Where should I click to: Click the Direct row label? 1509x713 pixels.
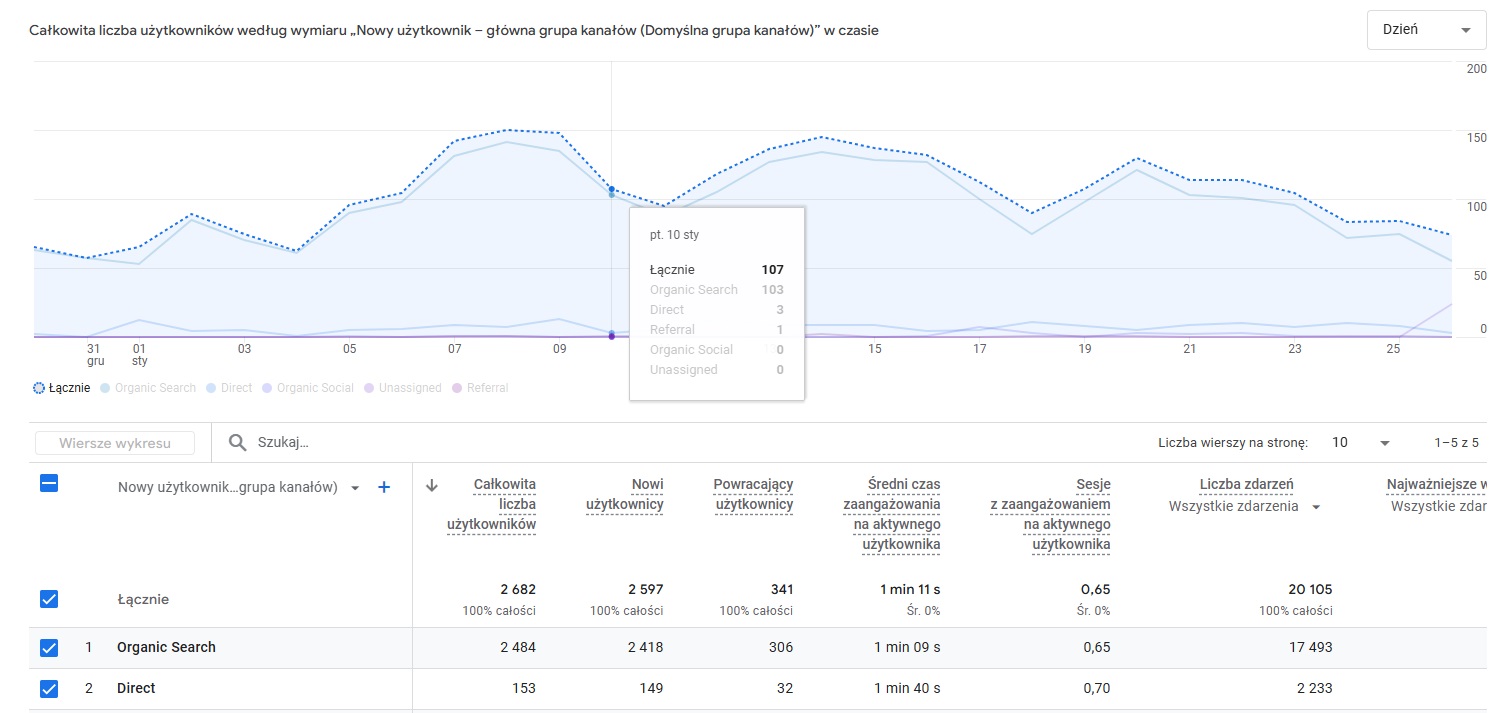[x=136, y=688]
